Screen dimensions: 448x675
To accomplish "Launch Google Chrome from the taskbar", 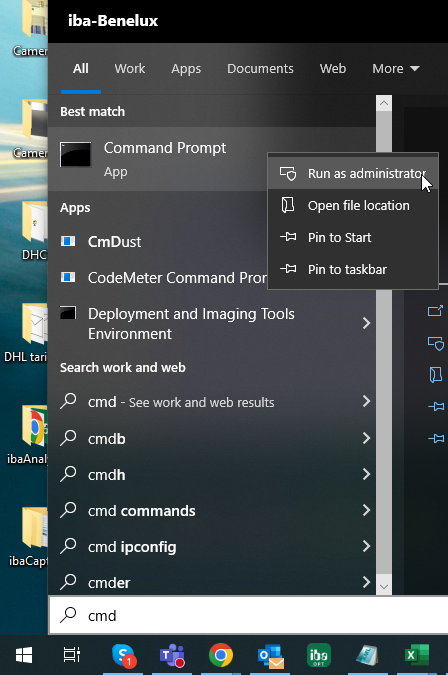I will [x=221, y=655].
